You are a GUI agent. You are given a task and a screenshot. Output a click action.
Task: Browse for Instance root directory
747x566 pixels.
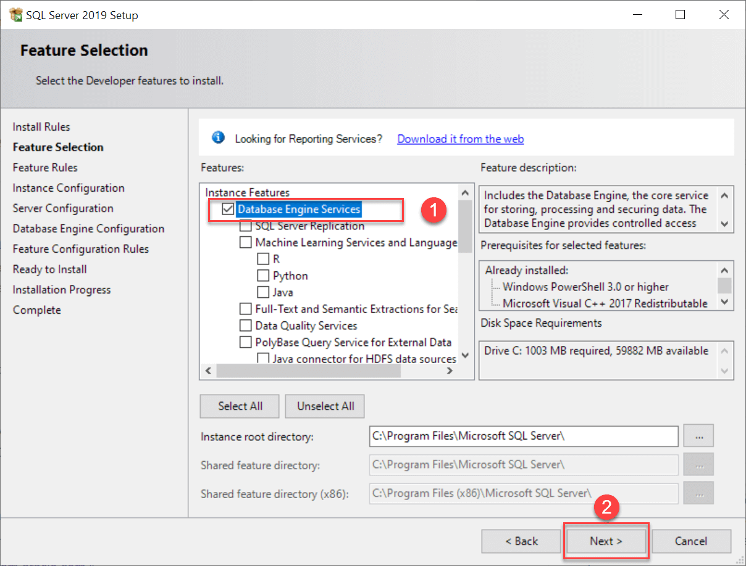coord(698,436)
